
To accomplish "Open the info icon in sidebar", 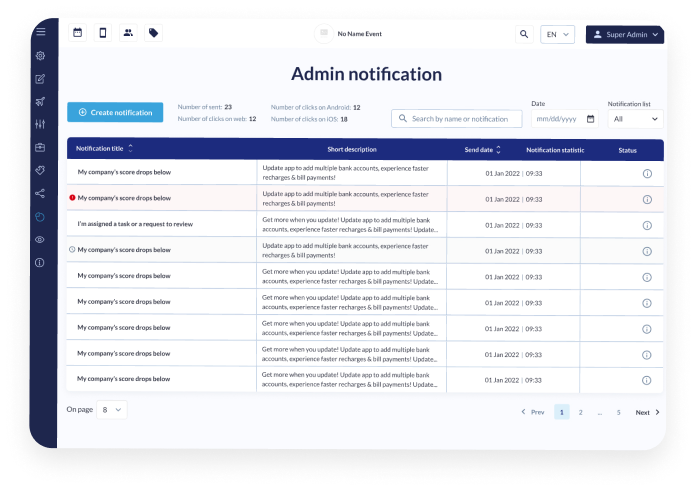I will coord(40,263).
